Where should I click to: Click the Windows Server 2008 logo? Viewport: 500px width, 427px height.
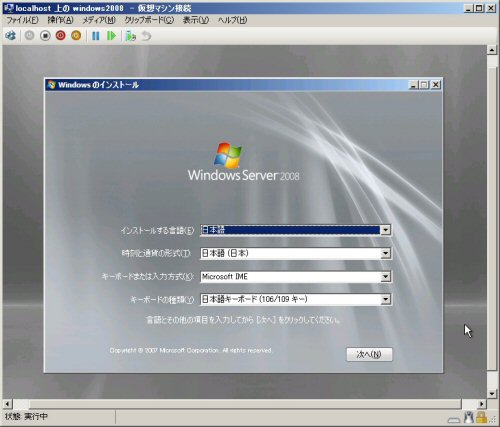tap(243, 162)
